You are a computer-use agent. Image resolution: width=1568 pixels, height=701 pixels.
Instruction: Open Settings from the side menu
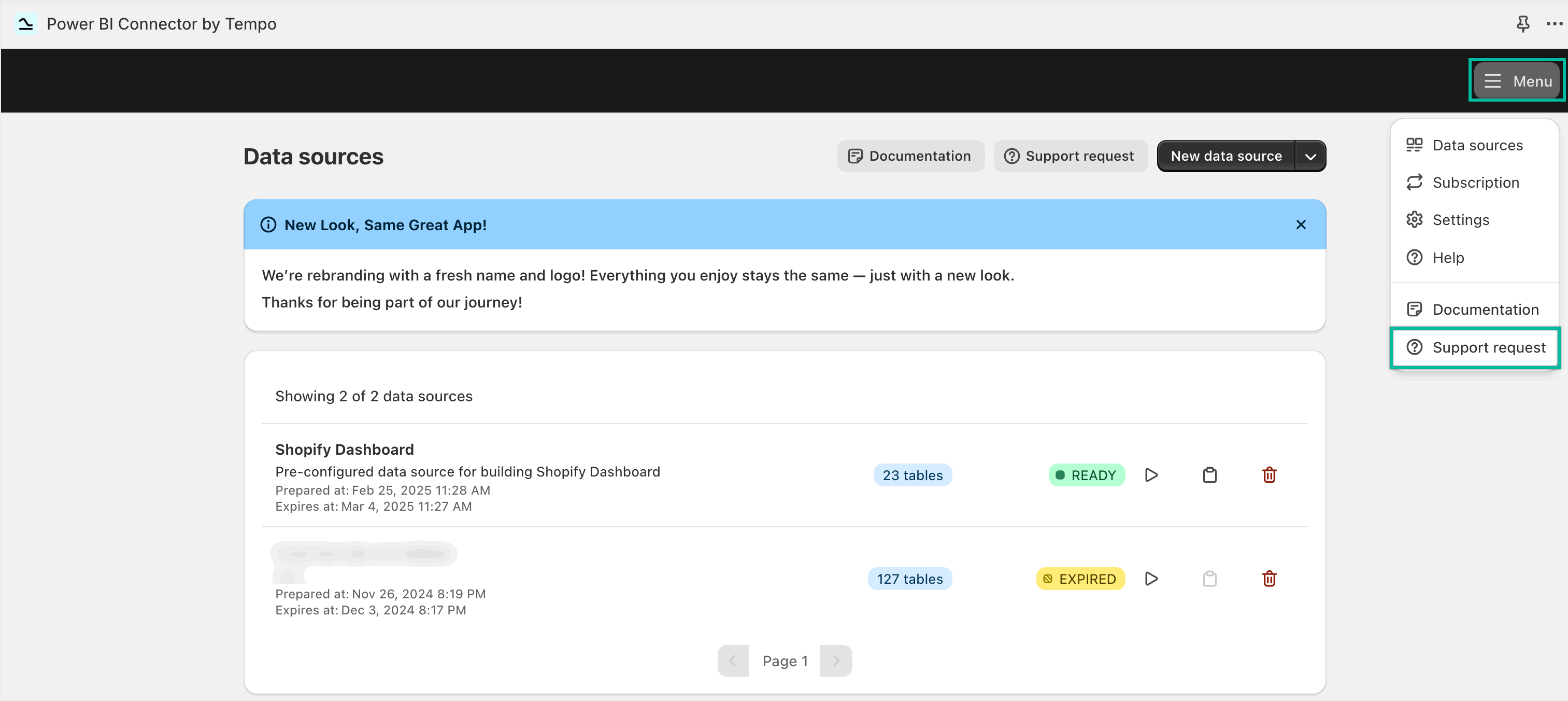tap(1461, 220)
